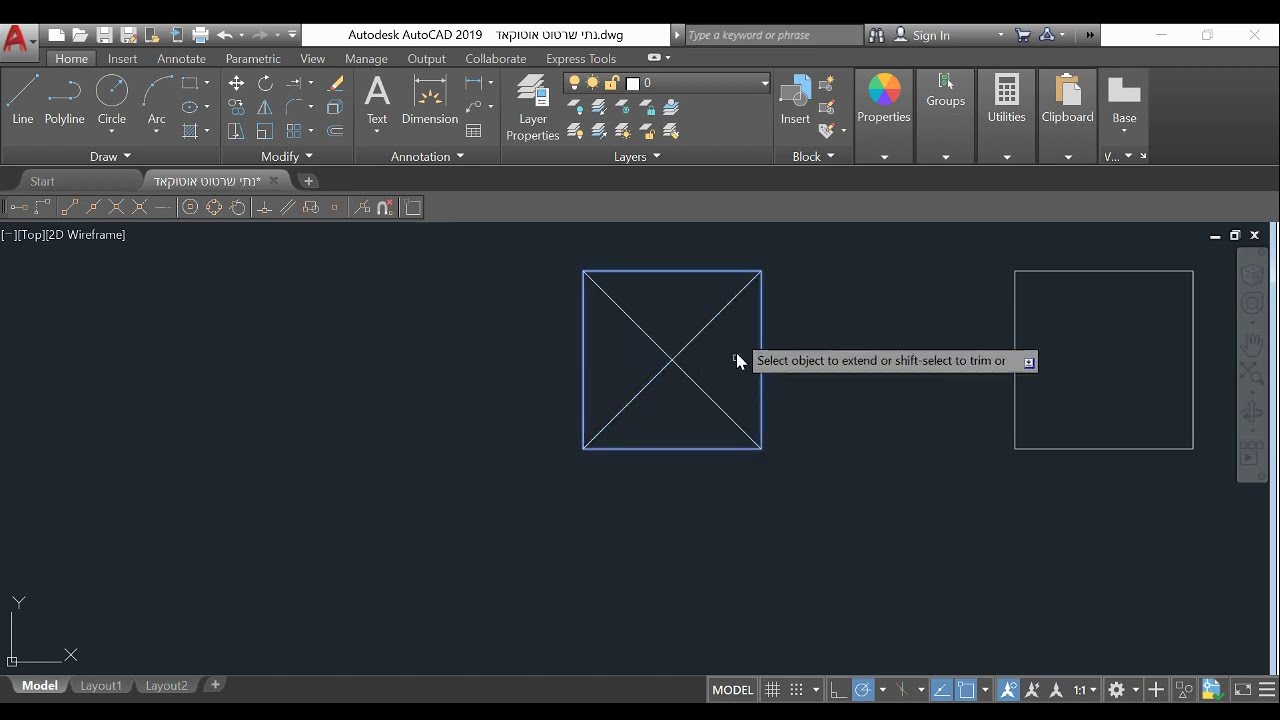1280x720 pixels.
Task: Open the Clipboard panel
Action: pyautogui.click(x=1067, y=100)
